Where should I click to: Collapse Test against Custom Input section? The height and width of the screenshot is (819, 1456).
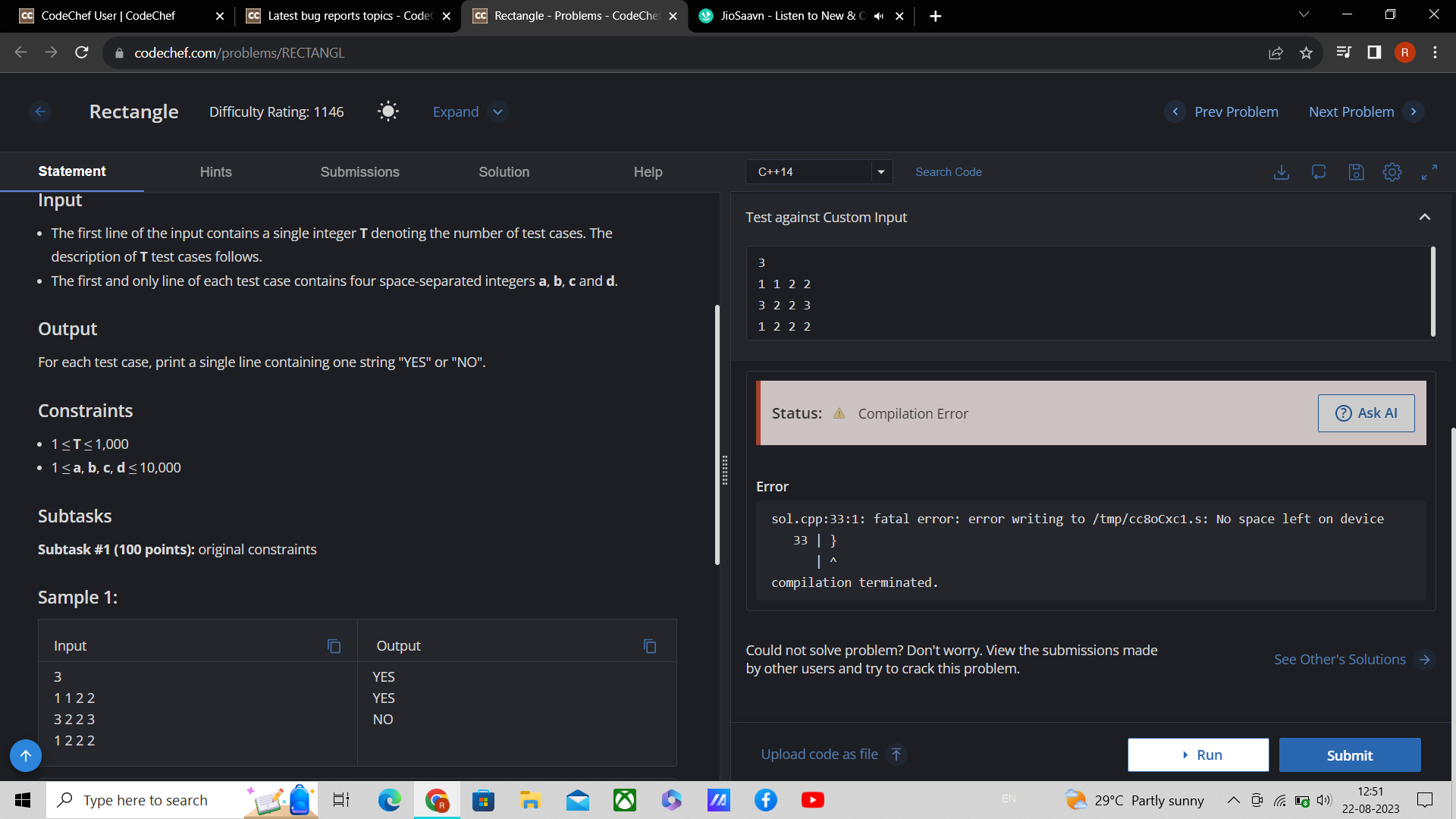tap(1425, 217)
